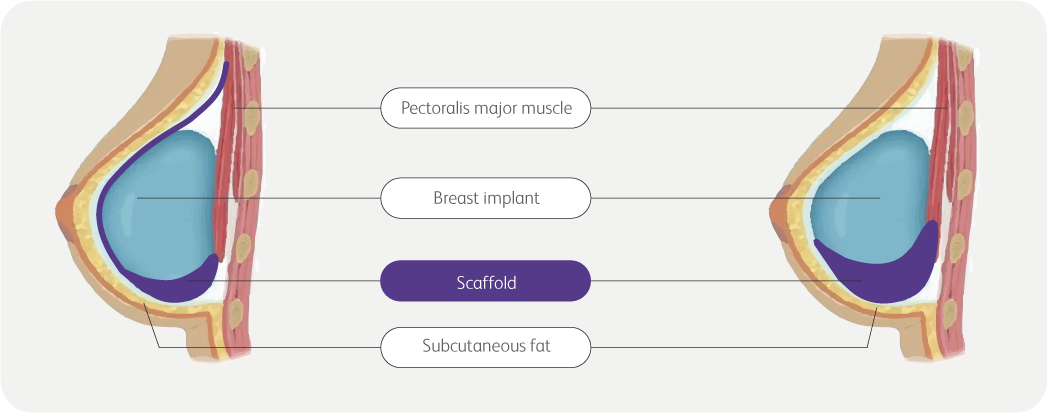The height and width of the screenshot is (413, 1047).
Task: Click the Pectoralis major muscle label
Action: coord(485,108)
